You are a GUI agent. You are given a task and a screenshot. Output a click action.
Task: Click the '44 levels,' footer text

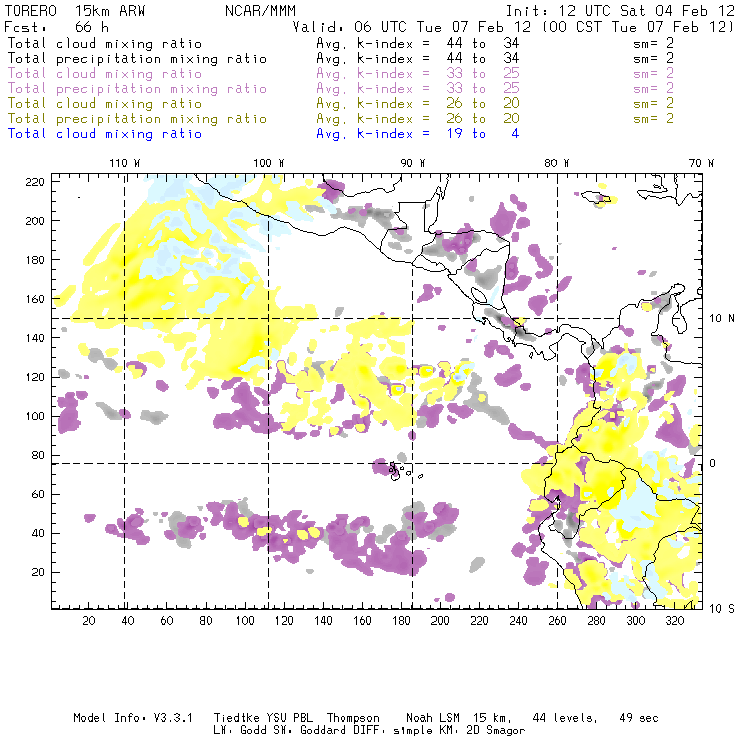(565, 718)
